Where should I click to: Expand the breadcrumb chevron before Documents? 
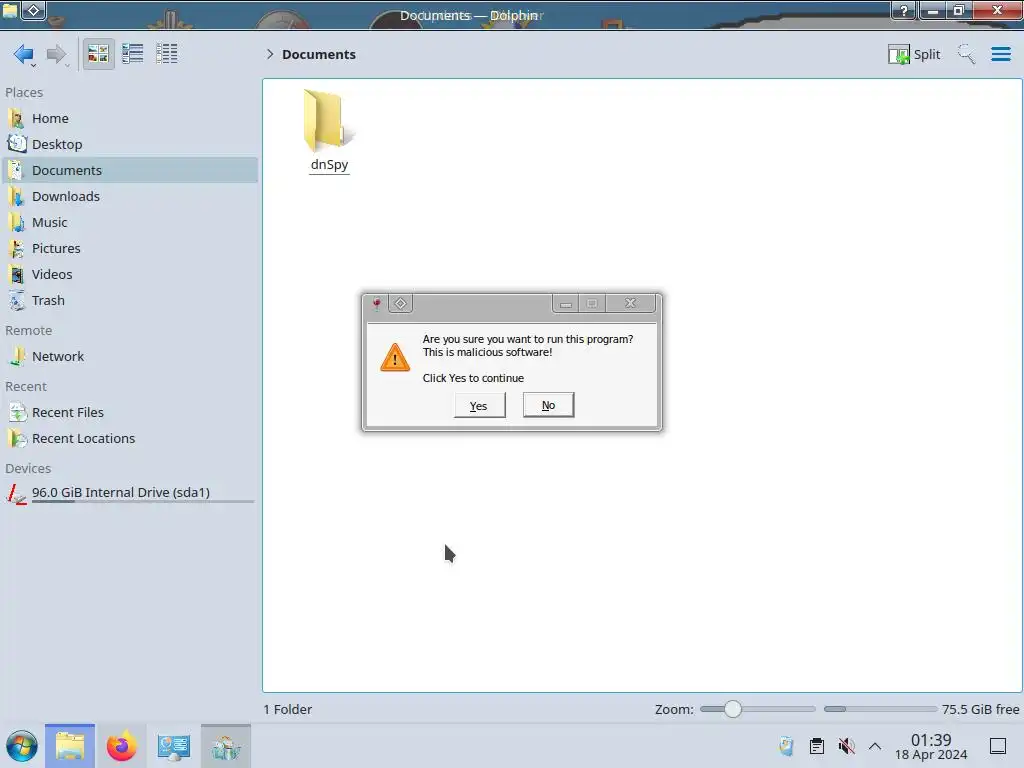pyautogui.click(x=270, y=54)
